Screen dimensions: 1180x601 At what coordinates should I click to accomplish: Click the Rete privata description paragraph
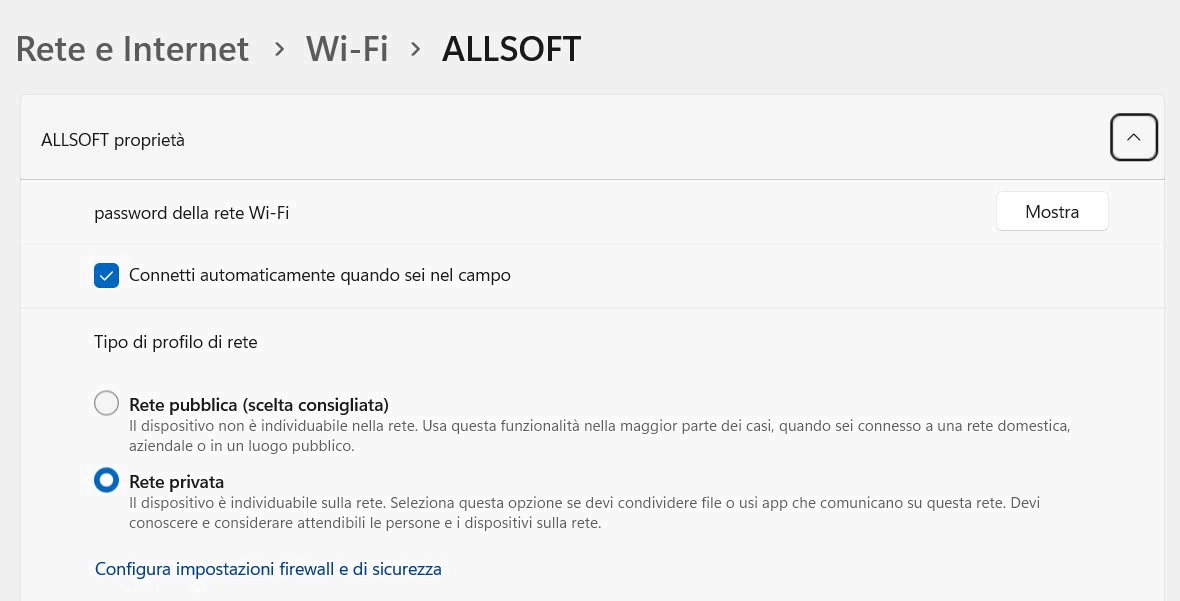tap(585, 513)
